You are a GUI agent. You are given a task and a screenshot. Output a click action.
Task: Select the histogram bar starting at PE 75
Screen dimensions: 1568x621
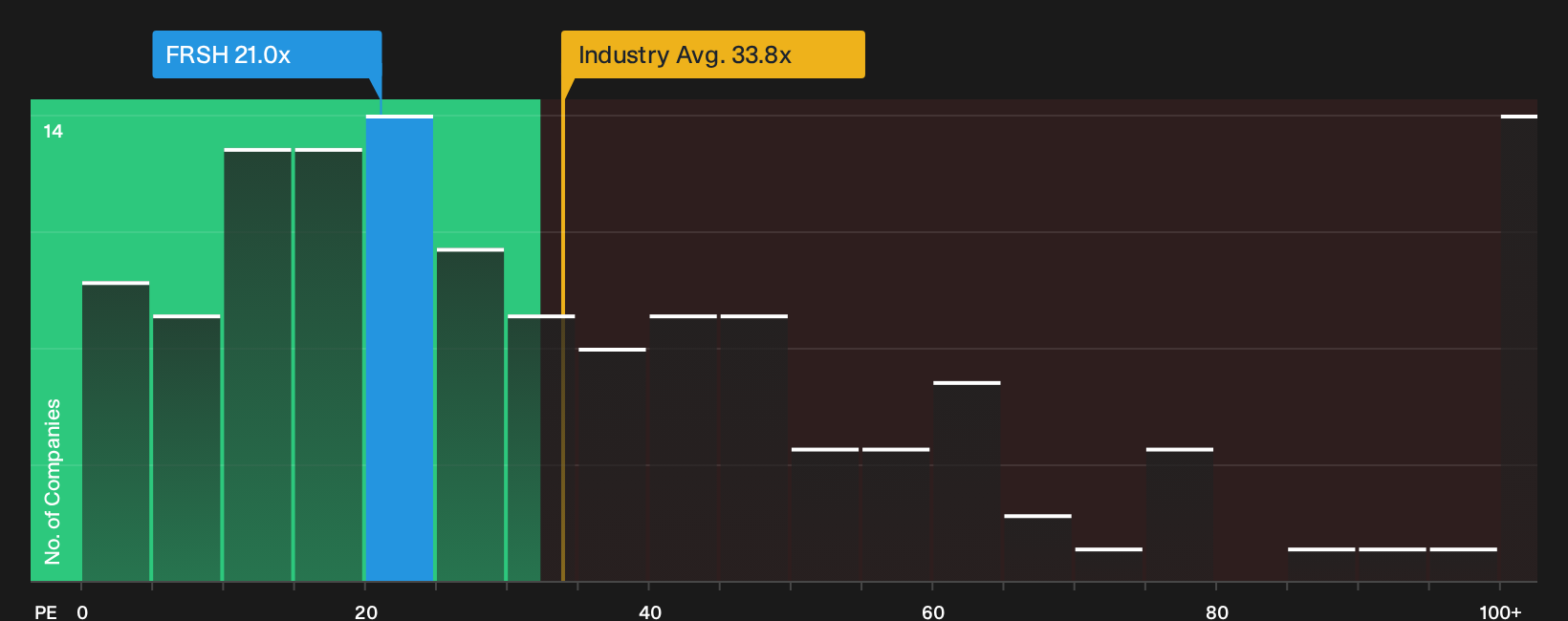(1180, 515)
